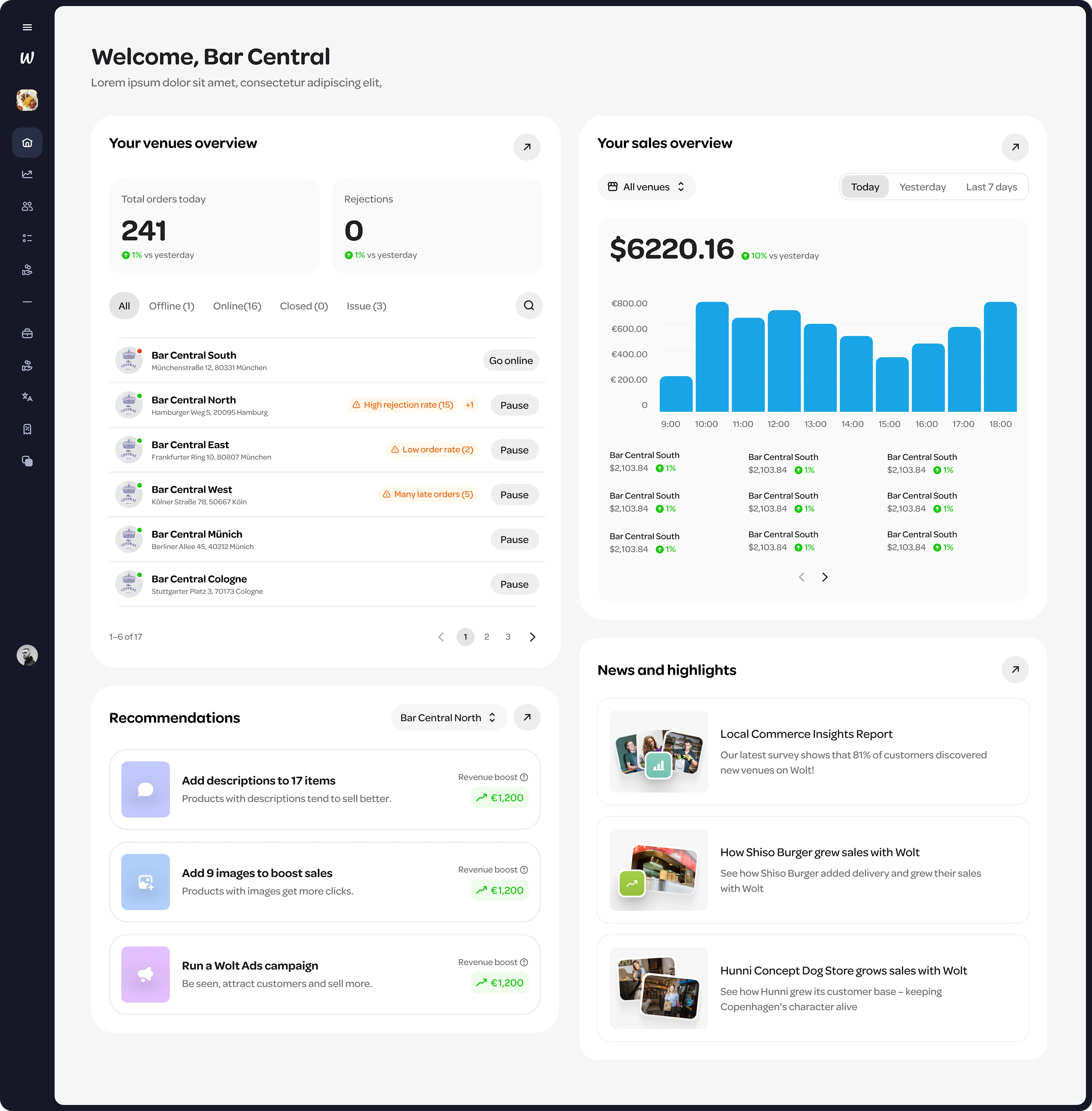Switch sales range to Yesterday
Screen dimensions: 1092x1111
(922, 187)
